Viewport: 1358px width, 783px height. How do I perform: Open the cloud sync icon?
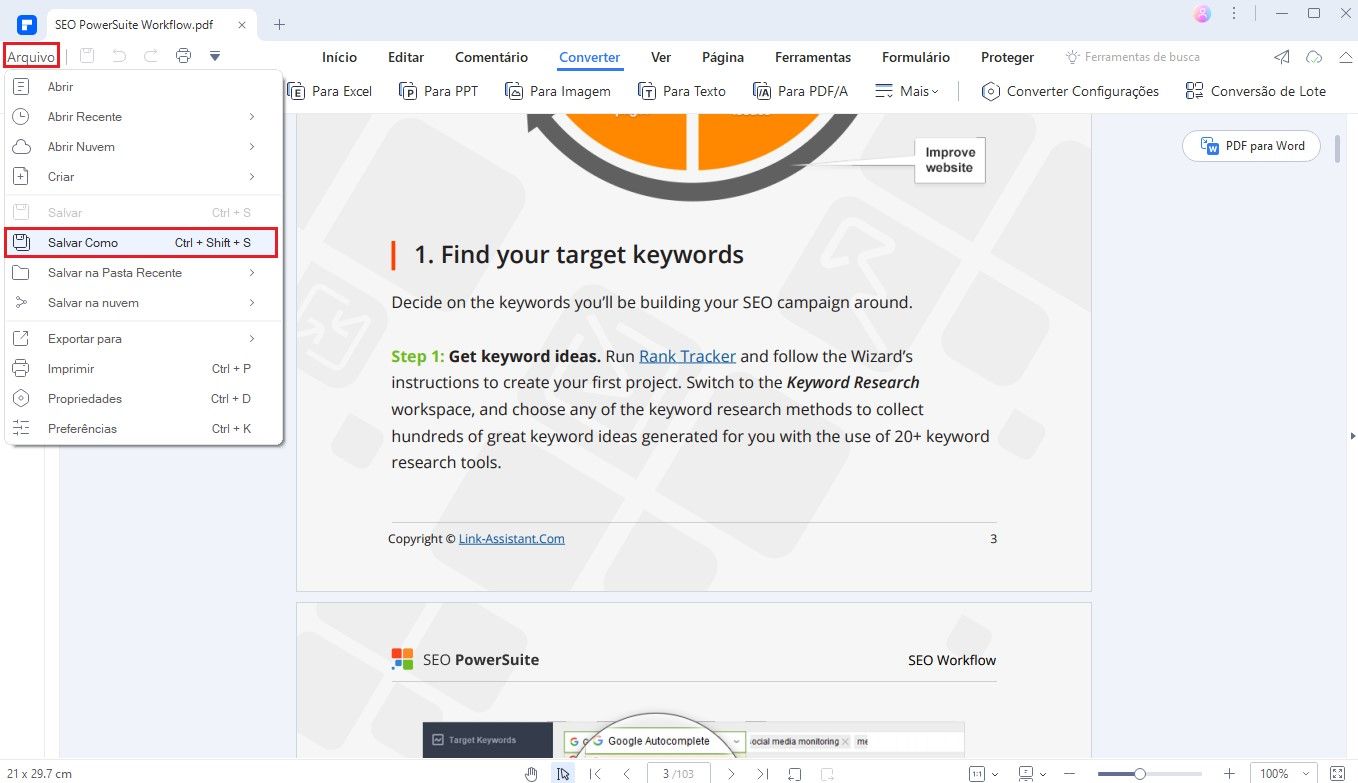coord(1314,57)
